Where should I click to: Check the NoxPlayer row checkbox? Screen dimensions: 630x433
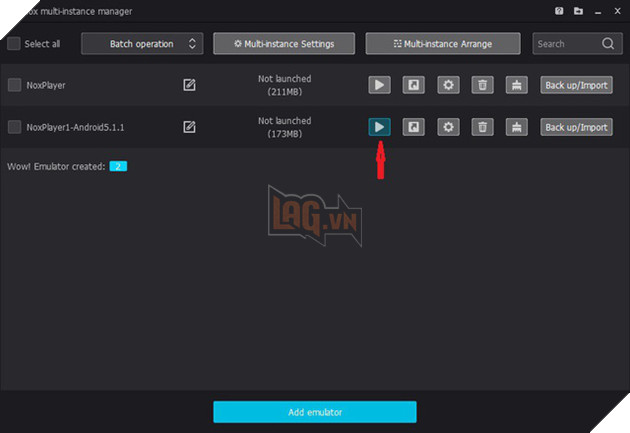coord(14,85)
